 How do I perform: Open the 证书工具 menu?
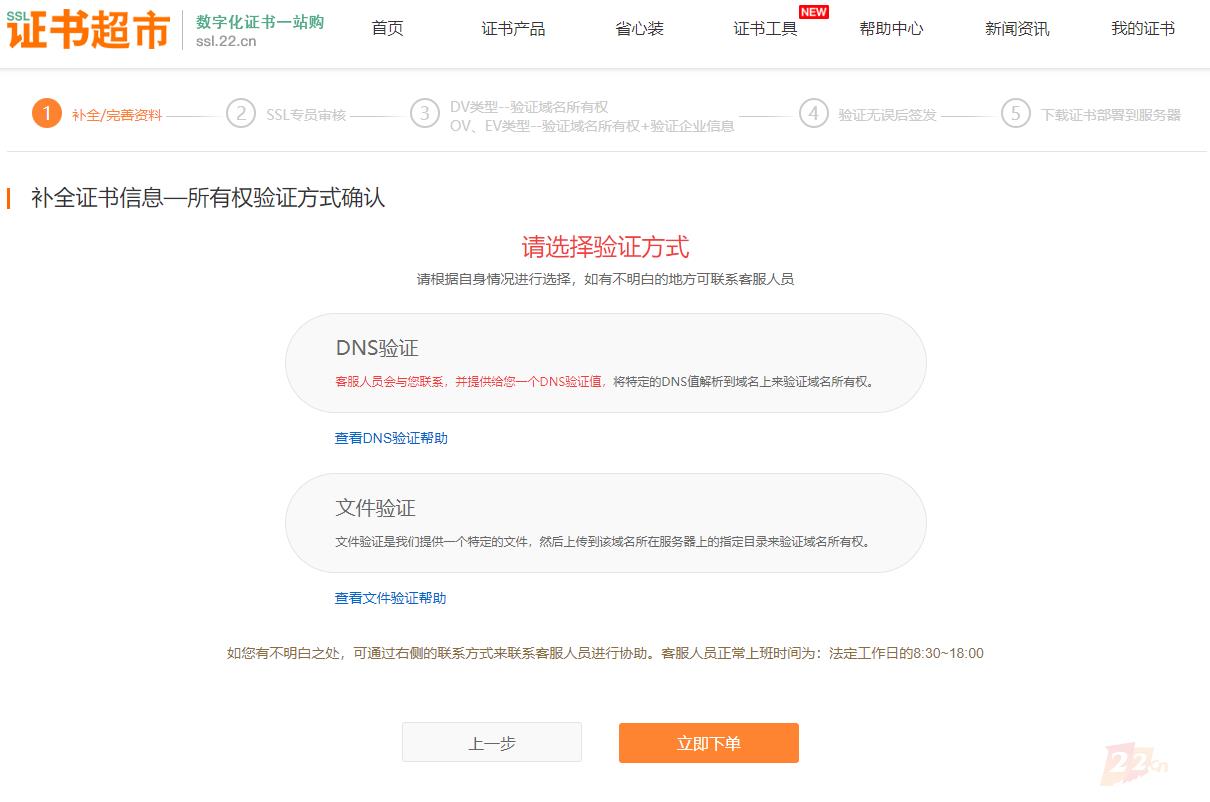(x=763, y=29)
